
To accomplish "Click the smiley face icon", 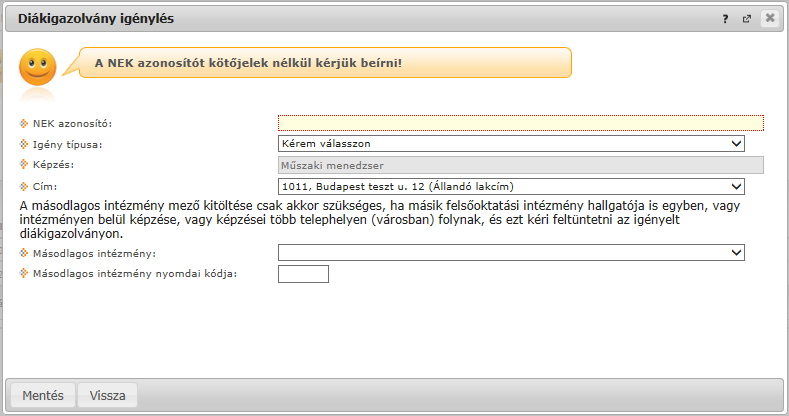I will coord(38,67).
